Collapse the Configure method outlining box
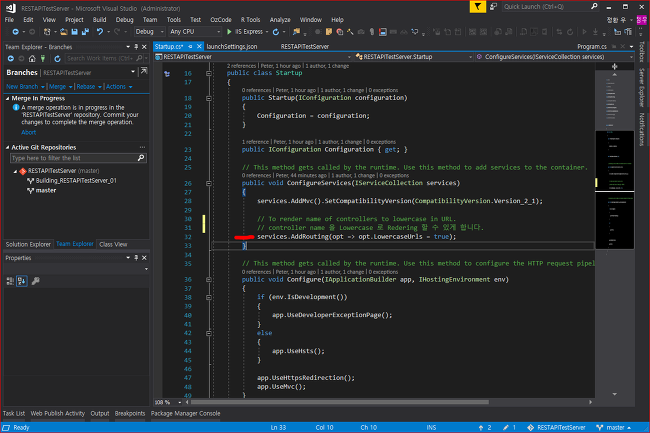This screenshot has height=433, width=650. click(209, 280)
